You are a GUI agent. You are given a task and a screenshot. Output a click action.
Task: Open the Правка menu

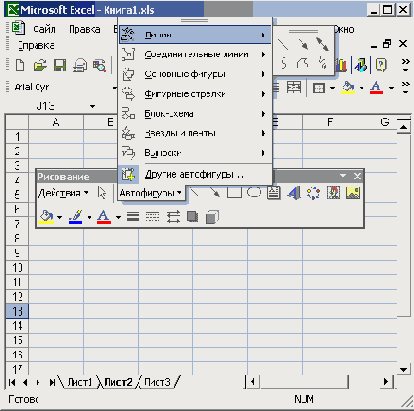pyautogui.click(x=85, y=29)
